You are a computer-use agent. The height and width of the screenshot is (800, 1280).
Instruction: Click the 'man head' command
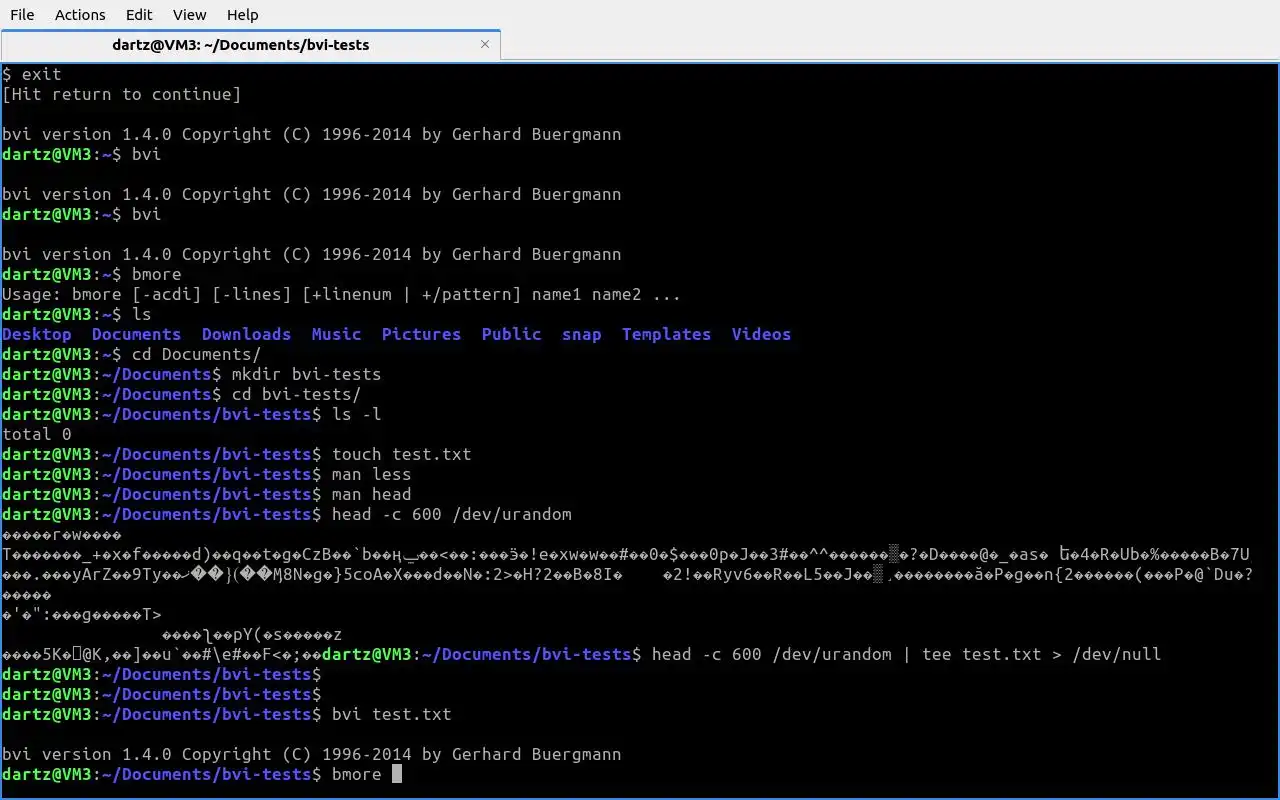(x=372, y=494)
